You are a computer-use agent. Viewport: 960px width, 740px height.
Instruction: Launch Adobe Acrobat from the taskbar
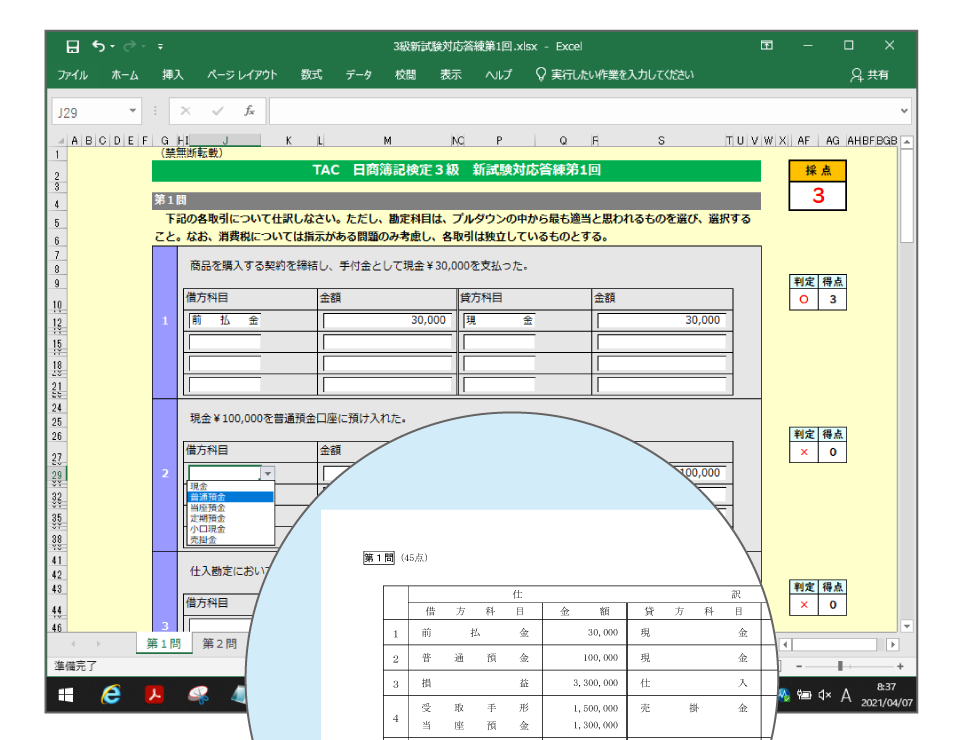[x=155, y=696]
